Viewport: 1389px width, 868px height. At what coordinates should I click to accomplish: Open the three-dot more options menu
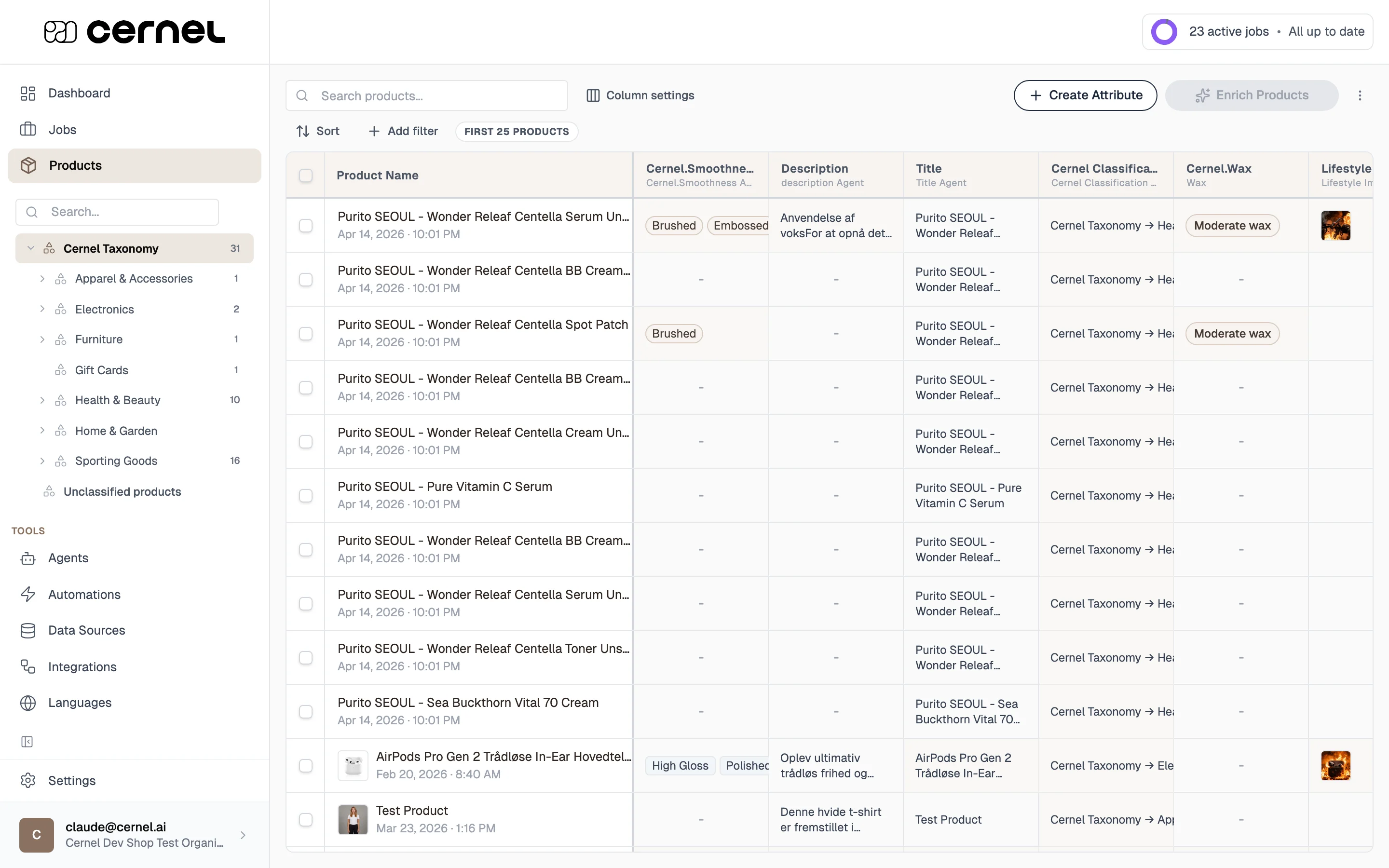[1360, 95]
